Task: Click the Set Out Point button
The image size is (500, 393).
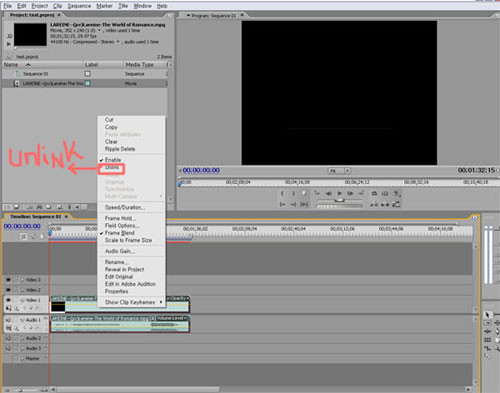Action: (x=293, y=193)
